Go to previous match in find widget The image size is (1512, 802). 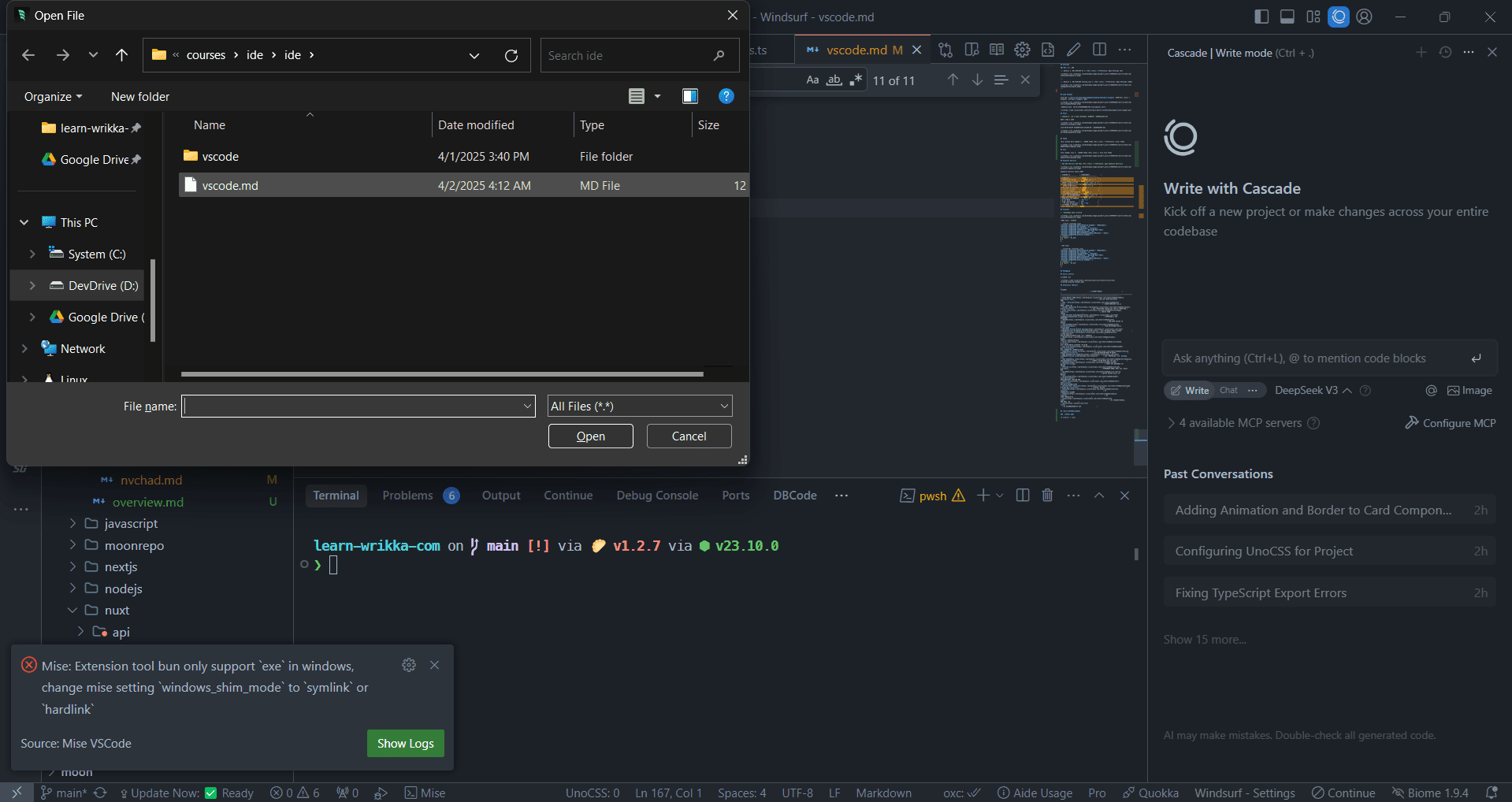(x=953, y=80)
